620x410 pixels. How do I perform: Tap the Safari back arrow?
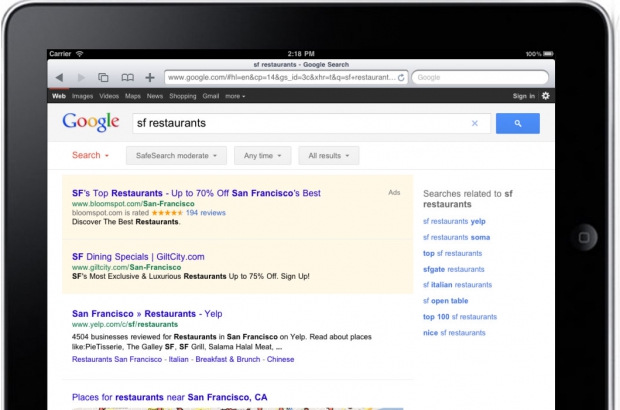[59, 77]
